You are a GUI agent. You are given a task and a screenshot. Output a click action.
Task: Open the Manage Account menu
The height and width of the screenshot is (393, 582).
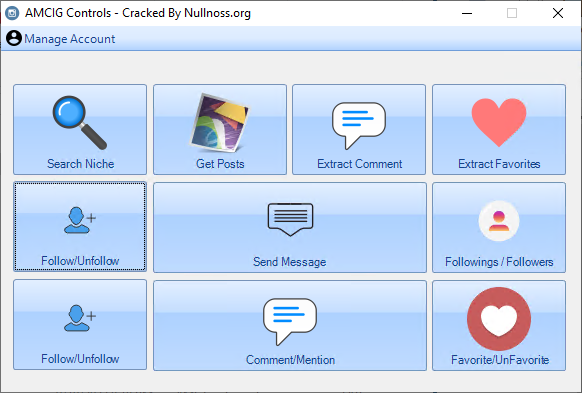coord(61,39)
